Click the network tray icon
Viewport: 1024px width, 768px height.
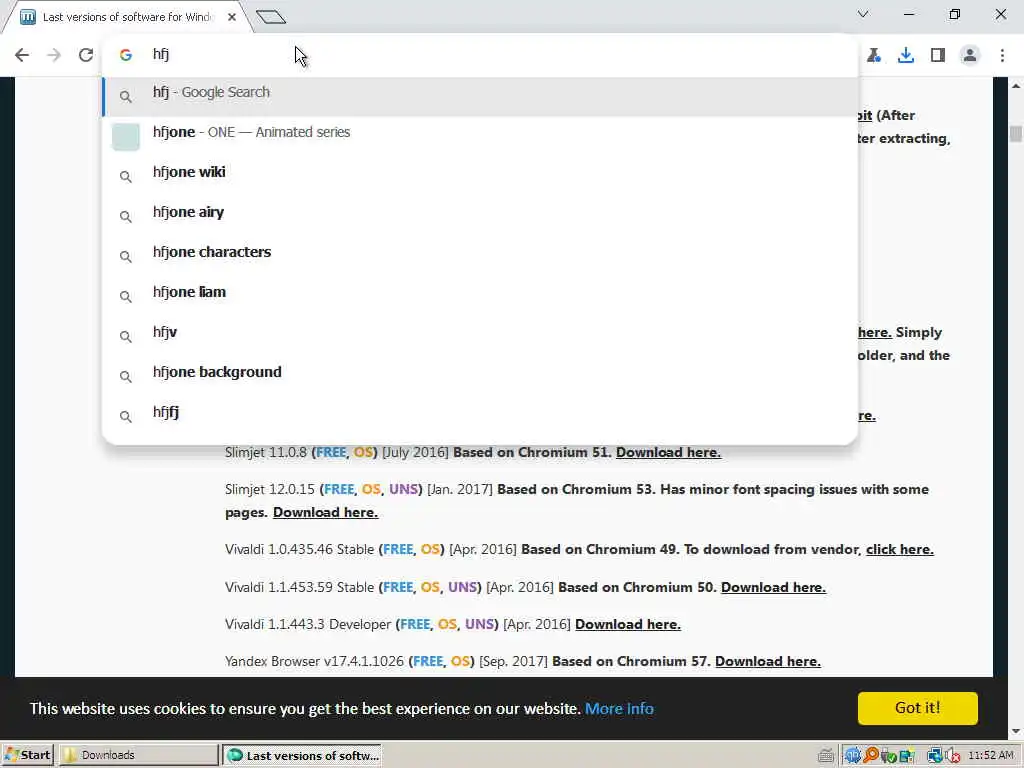[x=935, y=756]
